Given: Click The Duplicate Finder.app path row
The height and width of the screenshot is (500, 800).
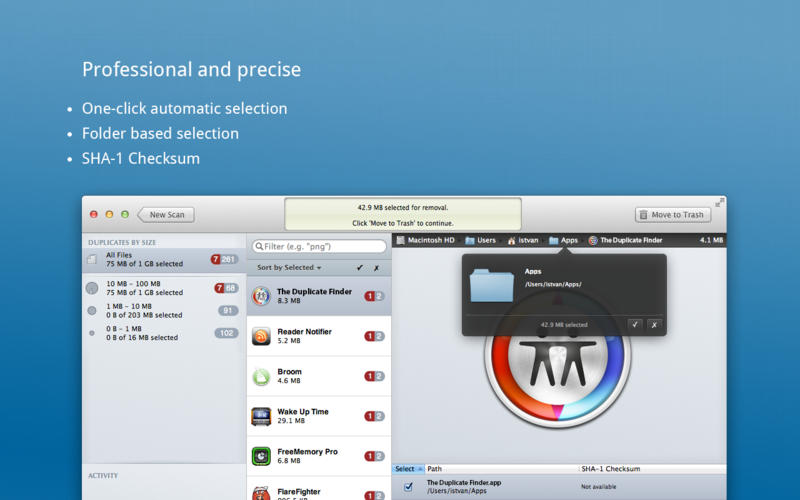Looking at the screenshot, I should pyautogui.click(x=559, y=487).
